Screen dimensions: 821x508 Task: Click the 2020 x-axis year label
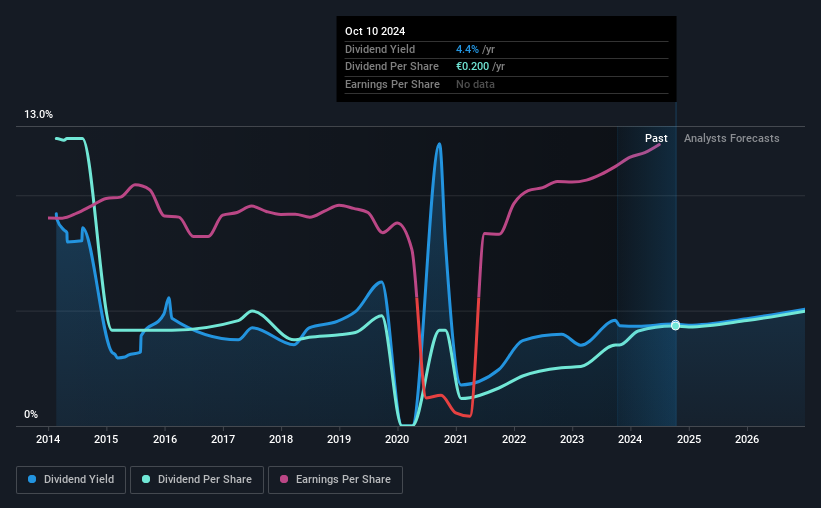click(397, 439)
